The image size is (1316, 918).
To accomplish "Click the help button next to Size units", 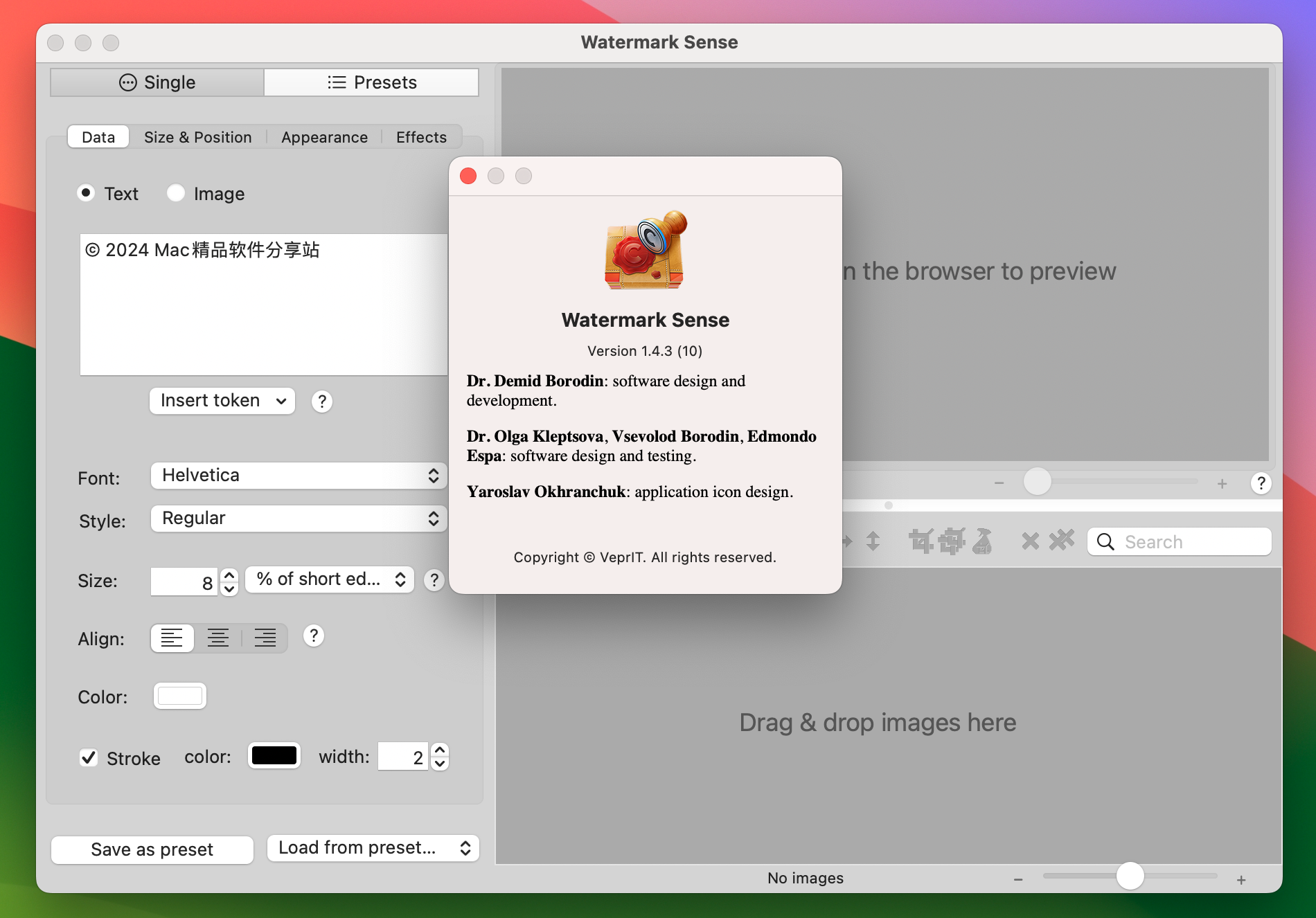I will point(434,580).
